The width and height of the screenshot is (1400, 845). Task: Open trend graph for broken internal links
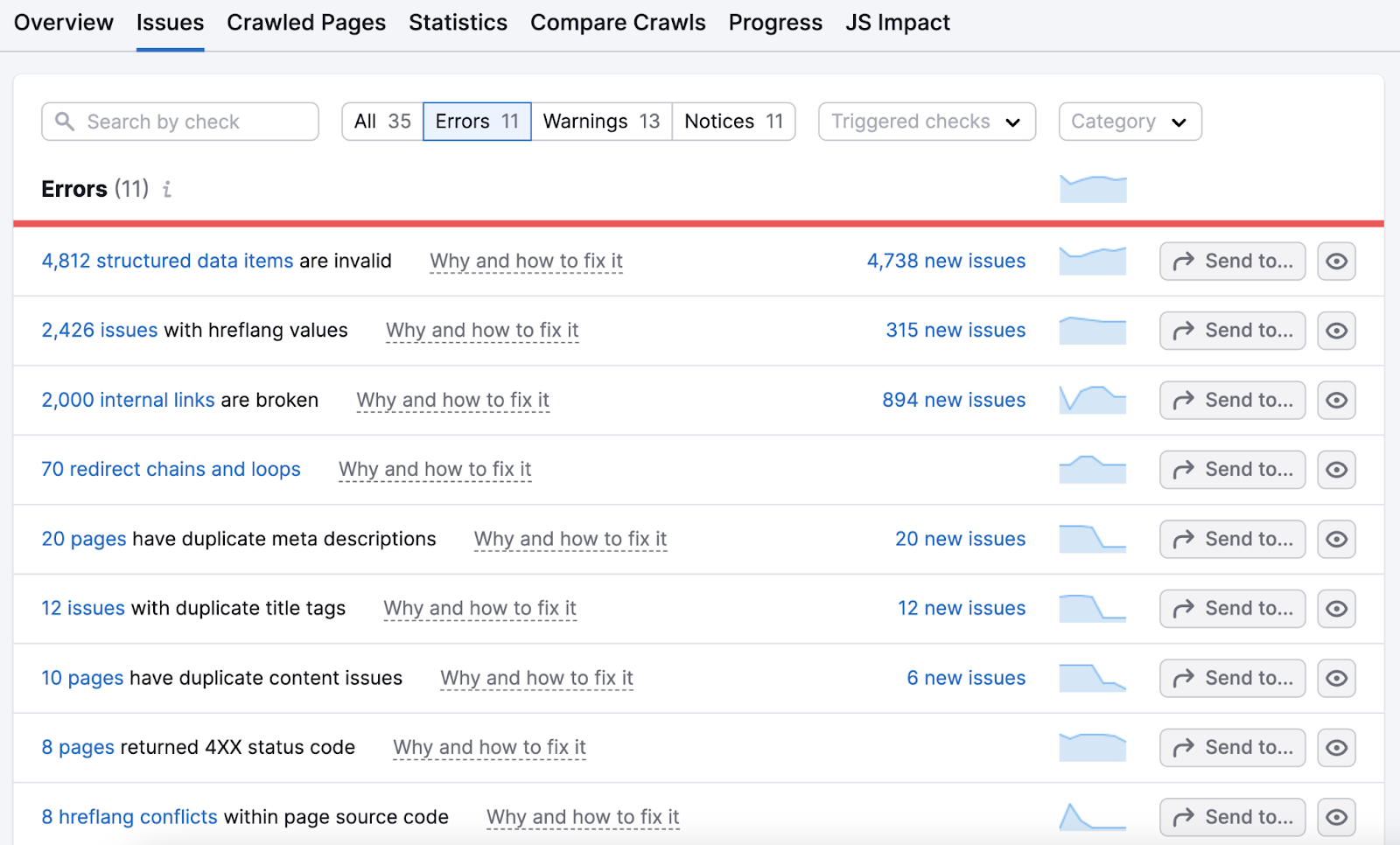pyautogui.click(x=1092, y=400)
